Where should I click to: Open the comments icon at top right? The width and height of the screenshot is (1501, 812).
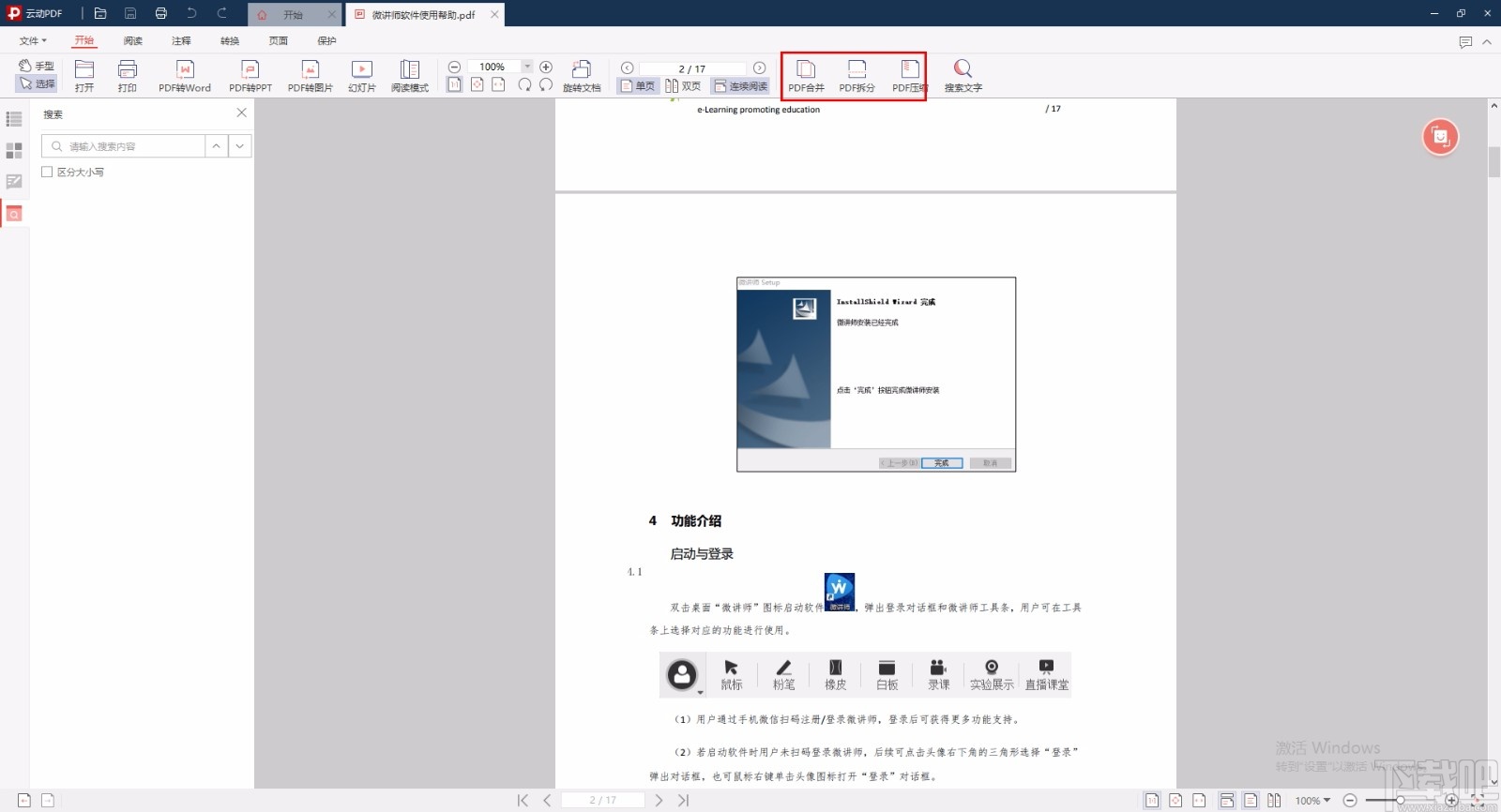pos(1465,42)
